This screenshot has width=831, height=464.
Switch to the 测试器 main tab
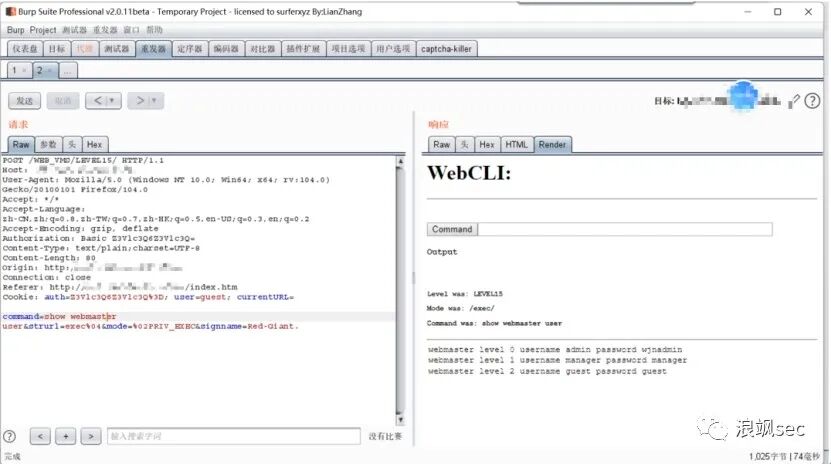click(117, 49)
